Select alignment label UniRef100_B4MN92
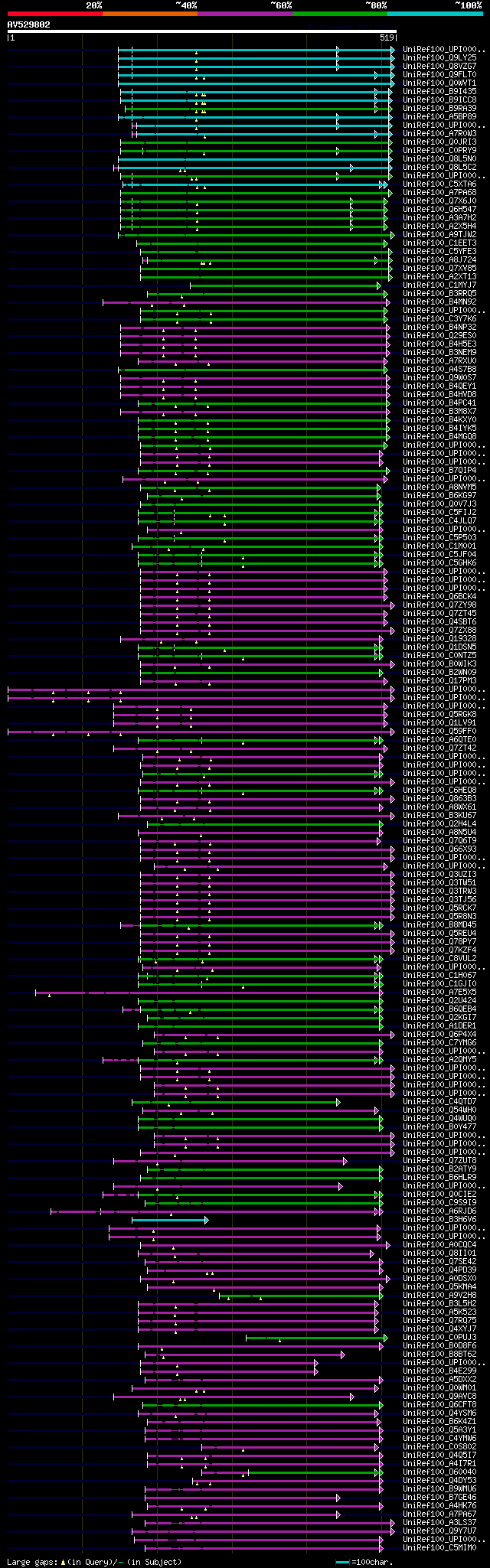The height and width of the screenshot is (1568, 490). click(439, 302)
